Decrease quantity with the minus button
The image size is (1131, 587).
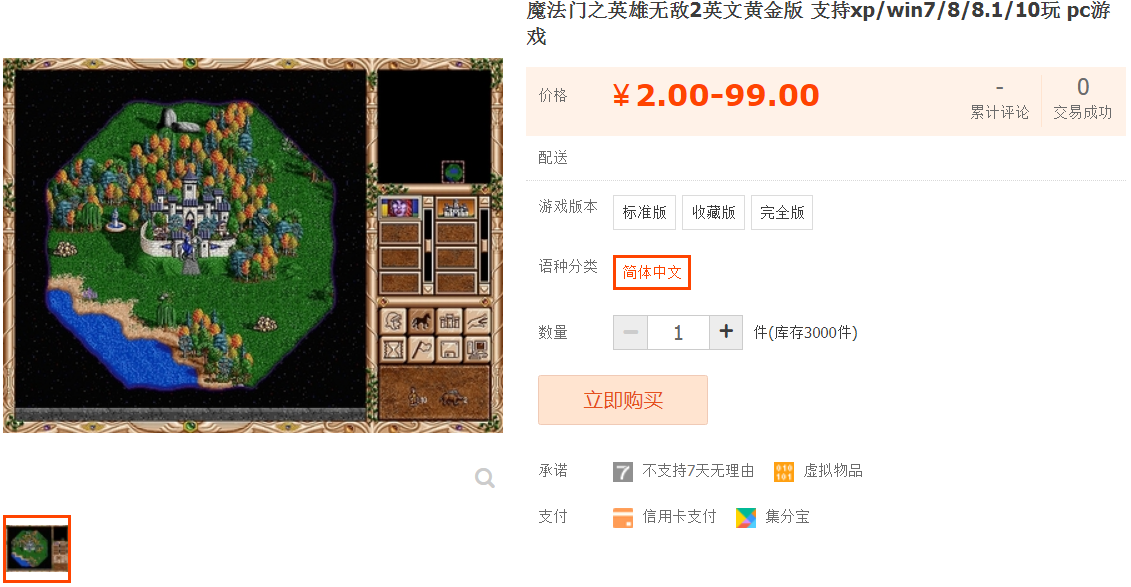pyautogui.click(x=630, y=332)
